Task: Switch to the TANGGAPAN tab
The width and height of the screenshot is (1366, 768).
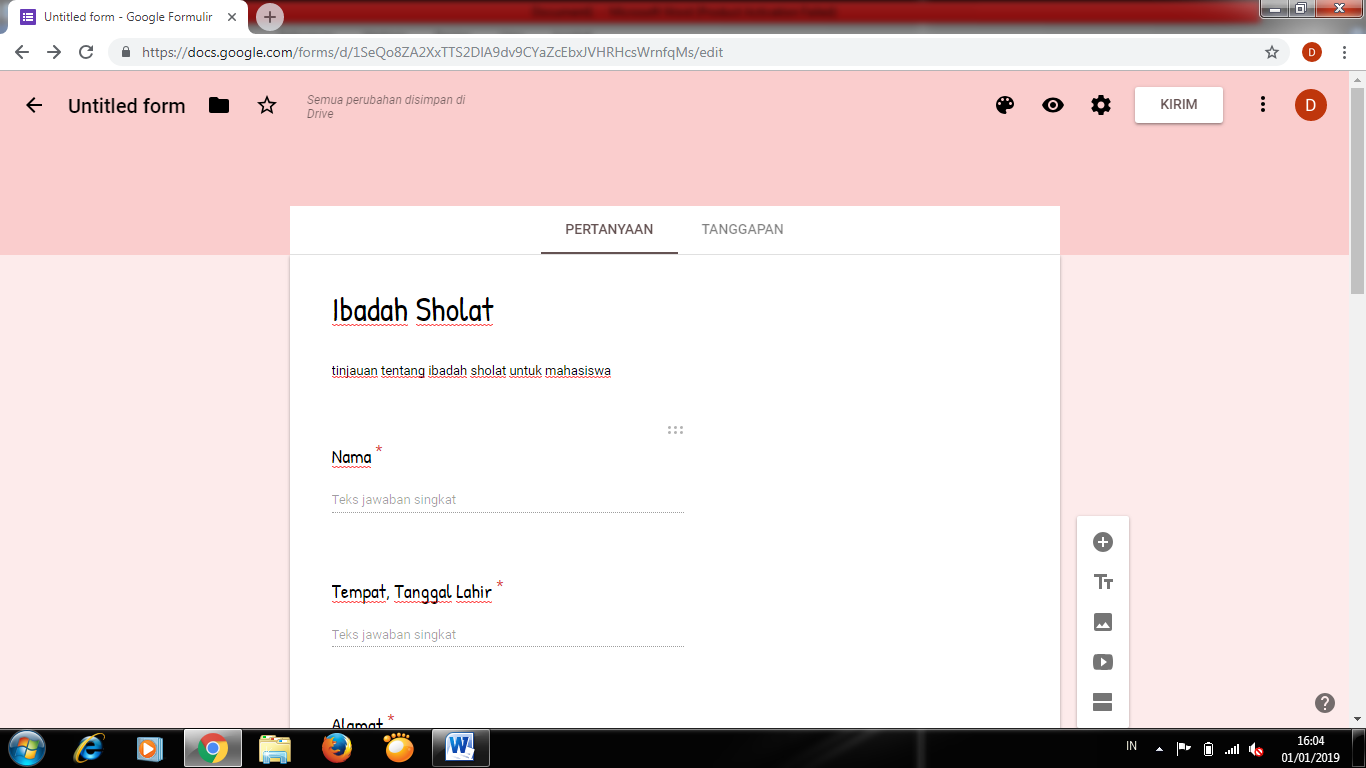Action: [x=742, y=229]
